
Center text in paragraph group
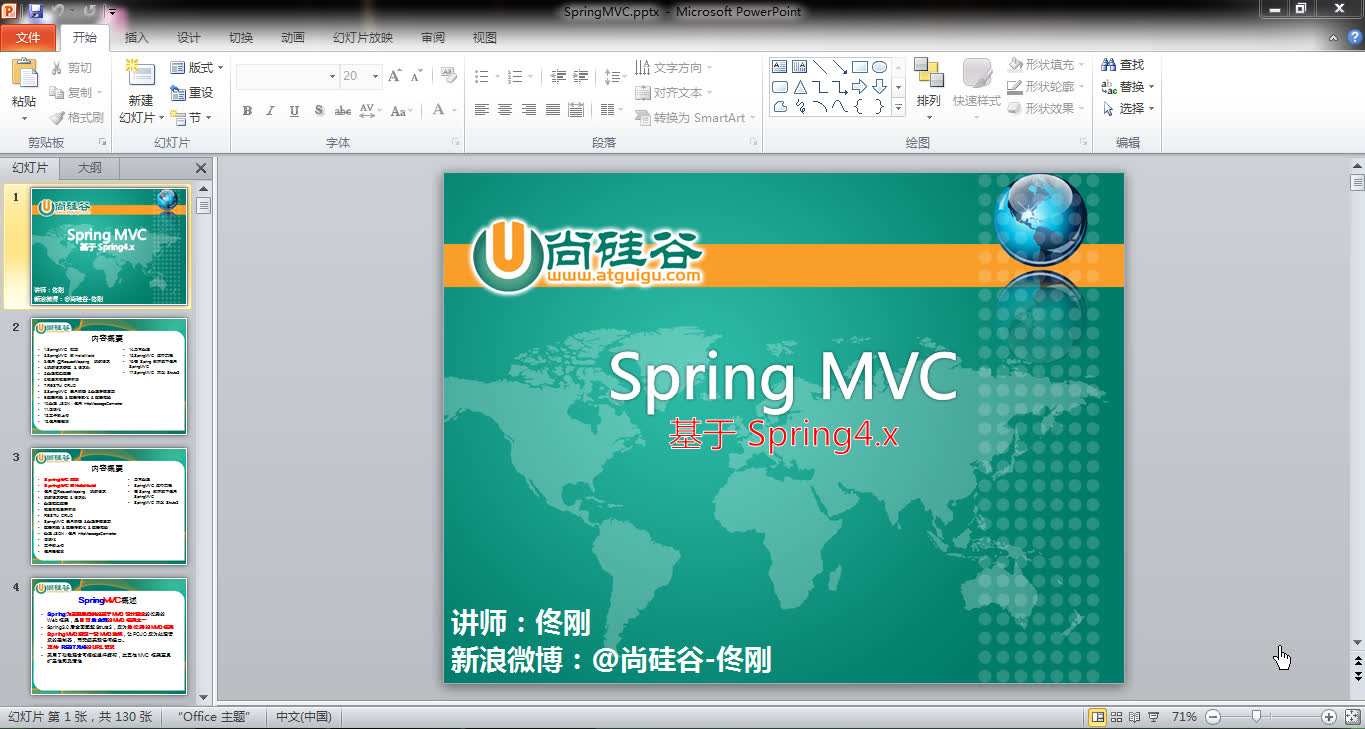(x=505, y=110)
